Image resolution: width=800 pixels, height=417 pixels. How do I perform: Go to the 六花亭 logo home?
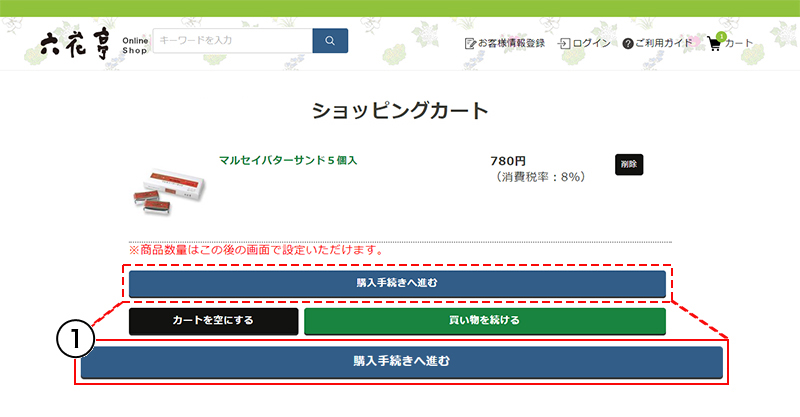coord(75,43)
